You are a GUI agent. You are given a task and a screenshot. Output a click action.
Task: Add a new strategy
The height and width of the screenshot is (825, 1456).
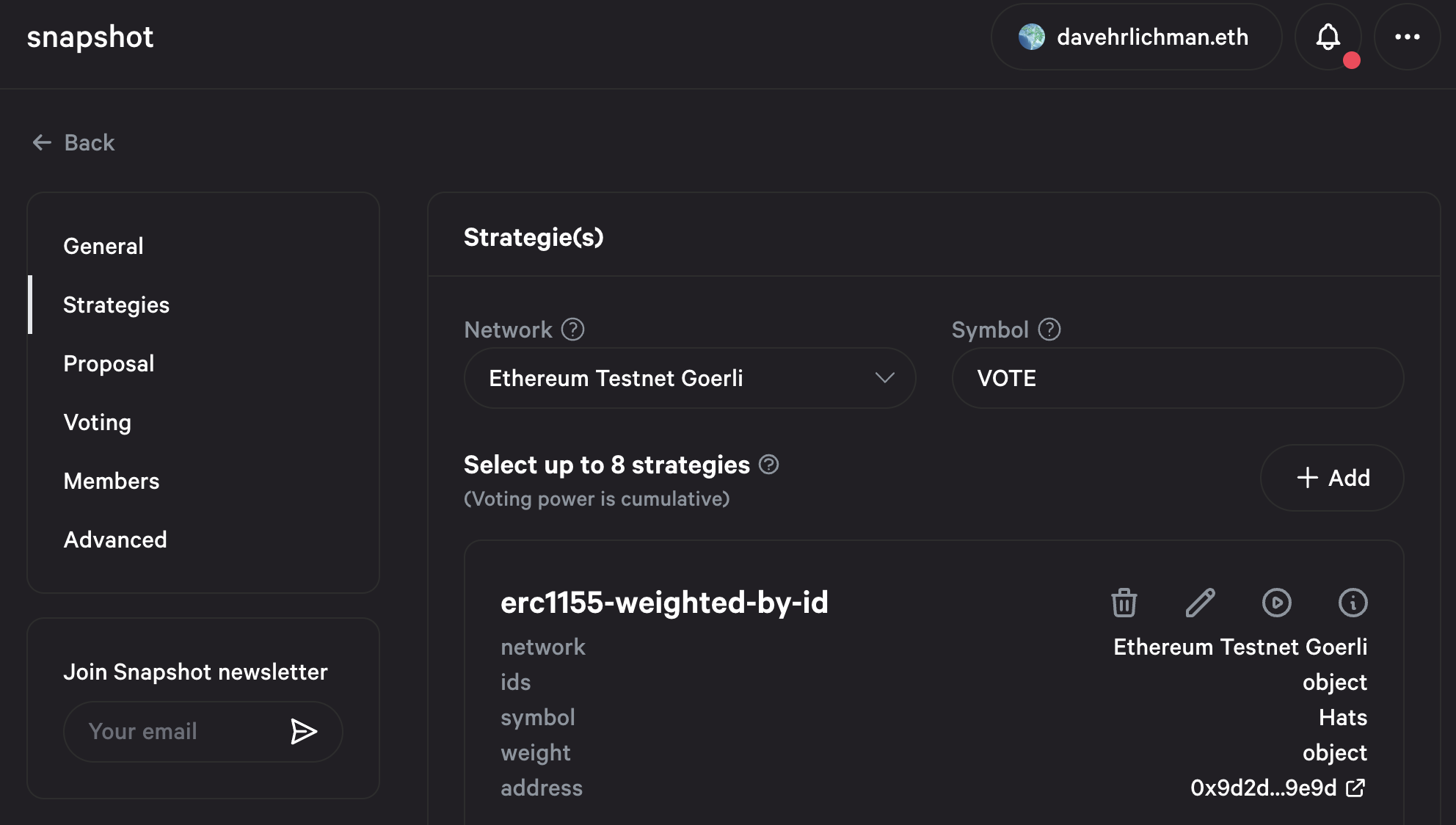(x=1332, y=478)
